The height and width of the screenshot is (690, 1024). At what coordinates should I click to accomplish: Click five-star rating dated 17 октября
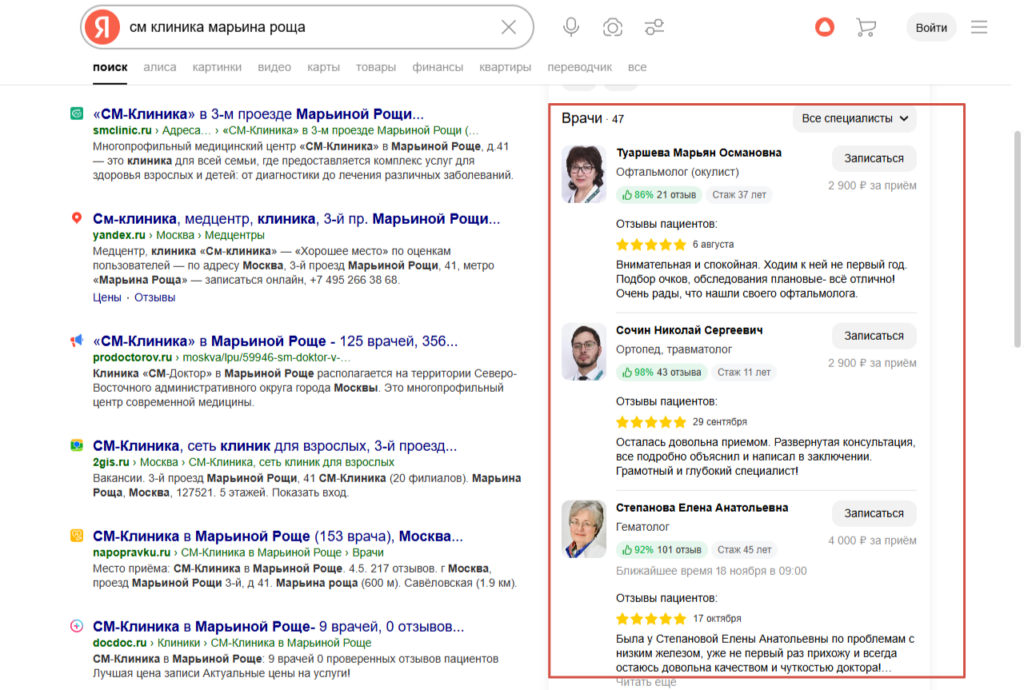click(x=651, y=619)
